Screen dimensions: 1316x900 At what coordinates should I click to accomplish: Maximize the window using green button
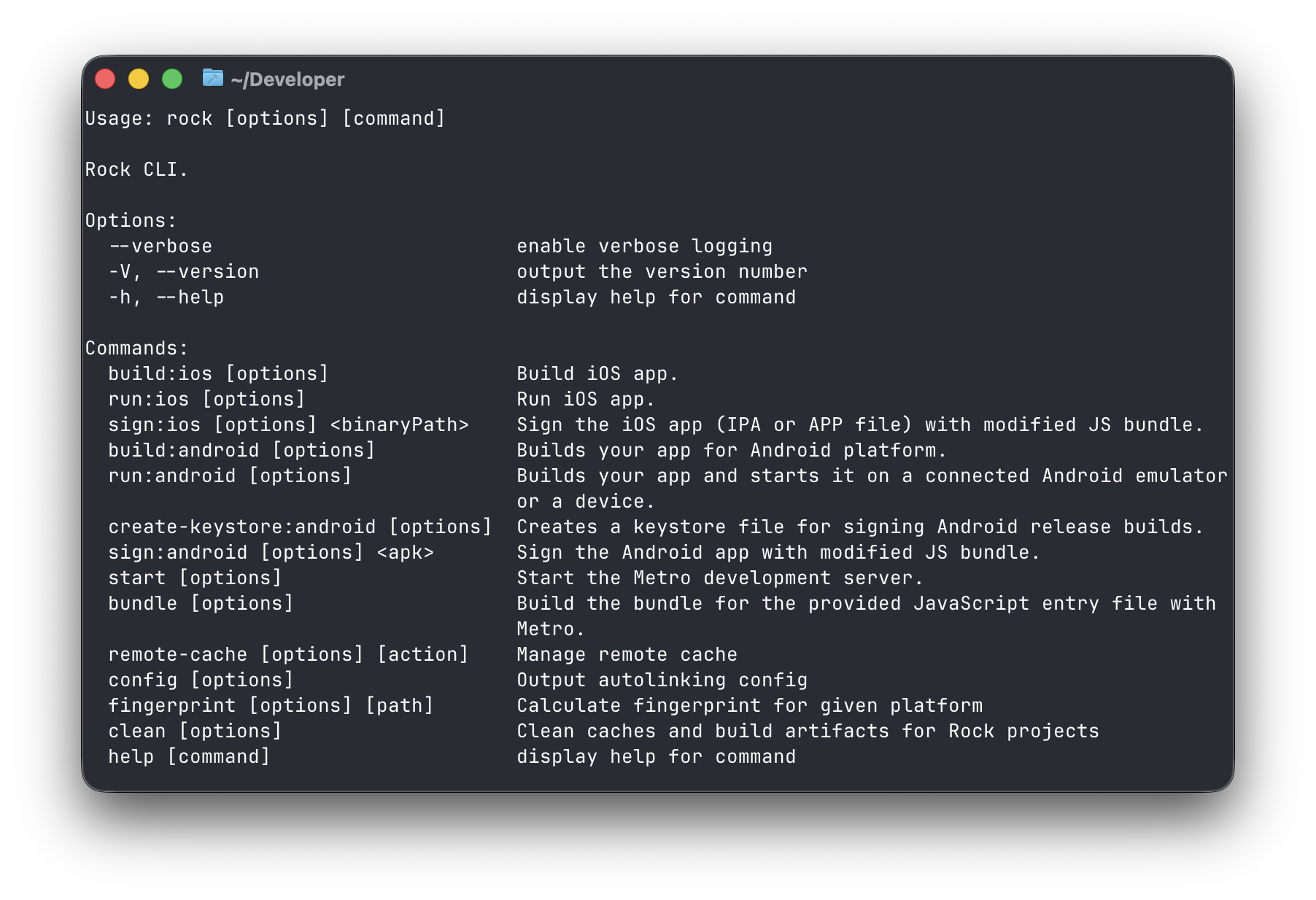(x=172, y=79)
